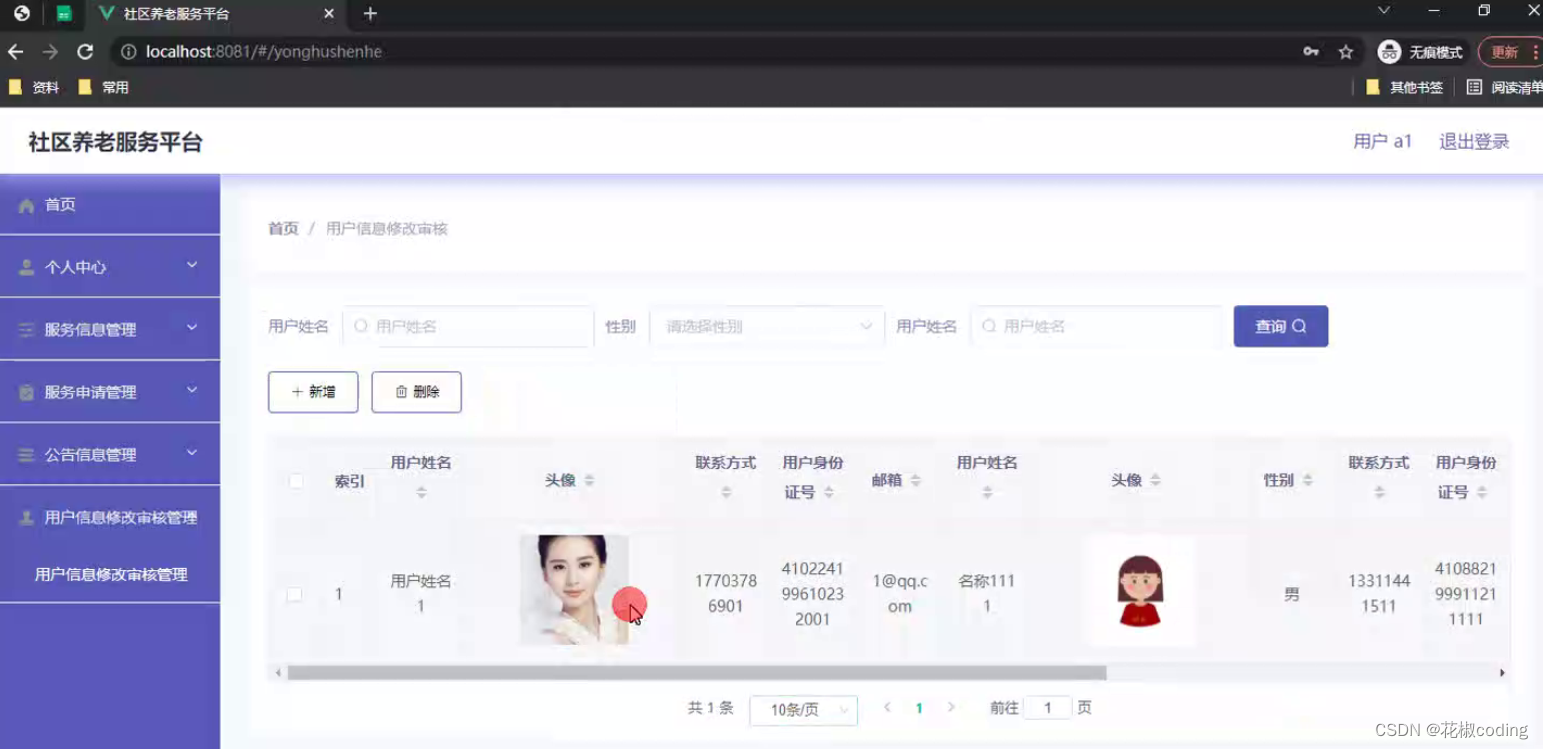Click the 公告信息管理 icon

pyautogui.click(x=25, y=454)
